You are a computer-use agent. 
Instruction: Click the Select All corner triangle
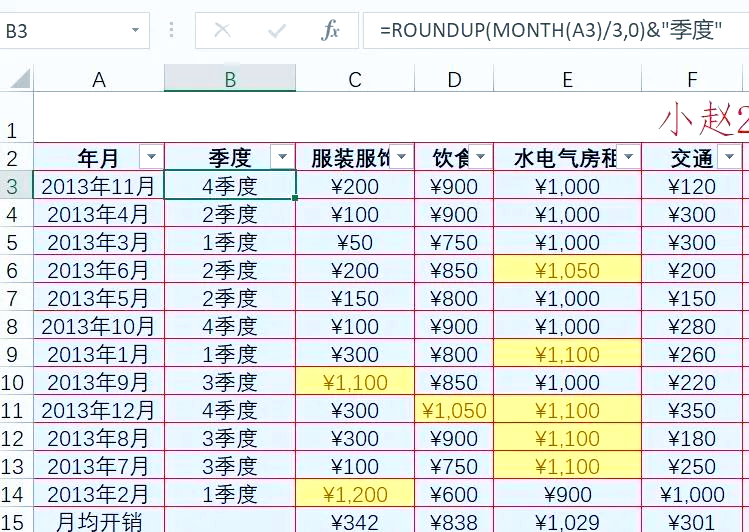click(20, 79)
